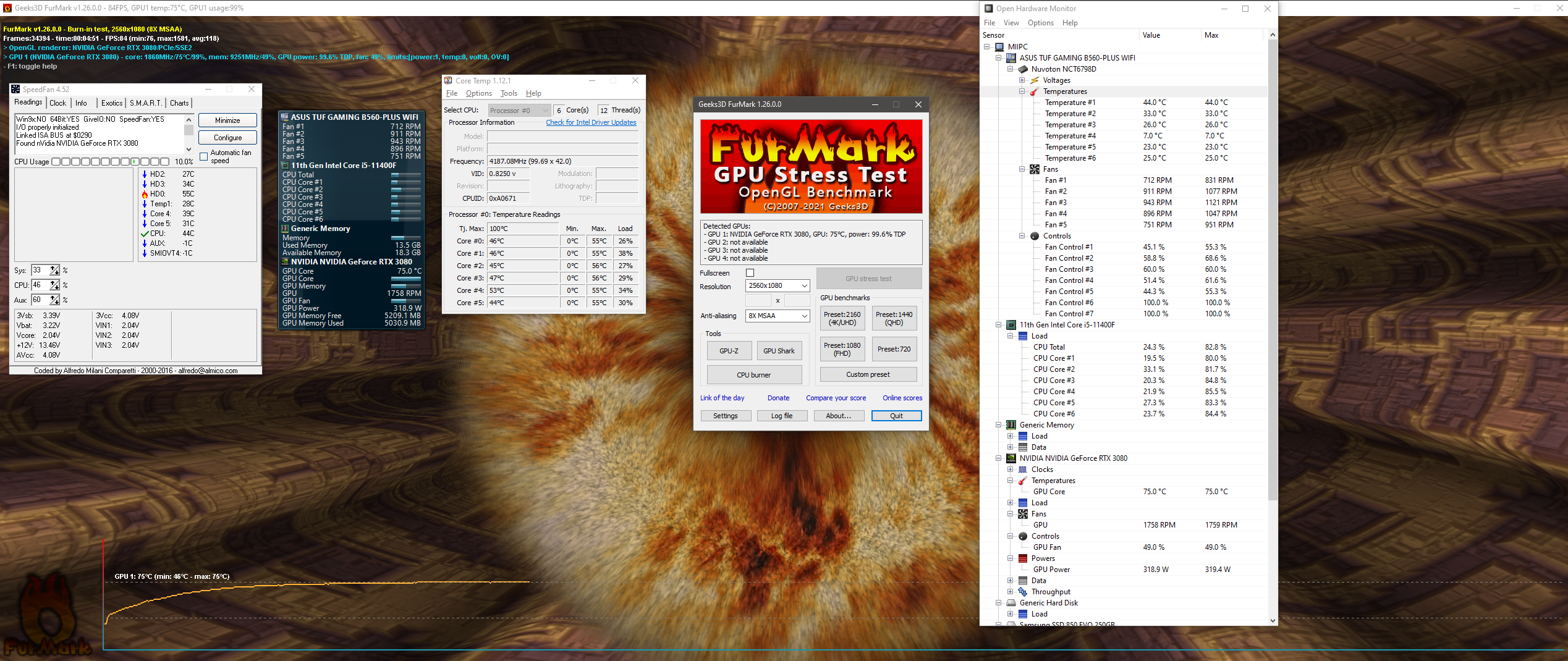Click the thermometer icon above GPU Core row

[1023, 481]
